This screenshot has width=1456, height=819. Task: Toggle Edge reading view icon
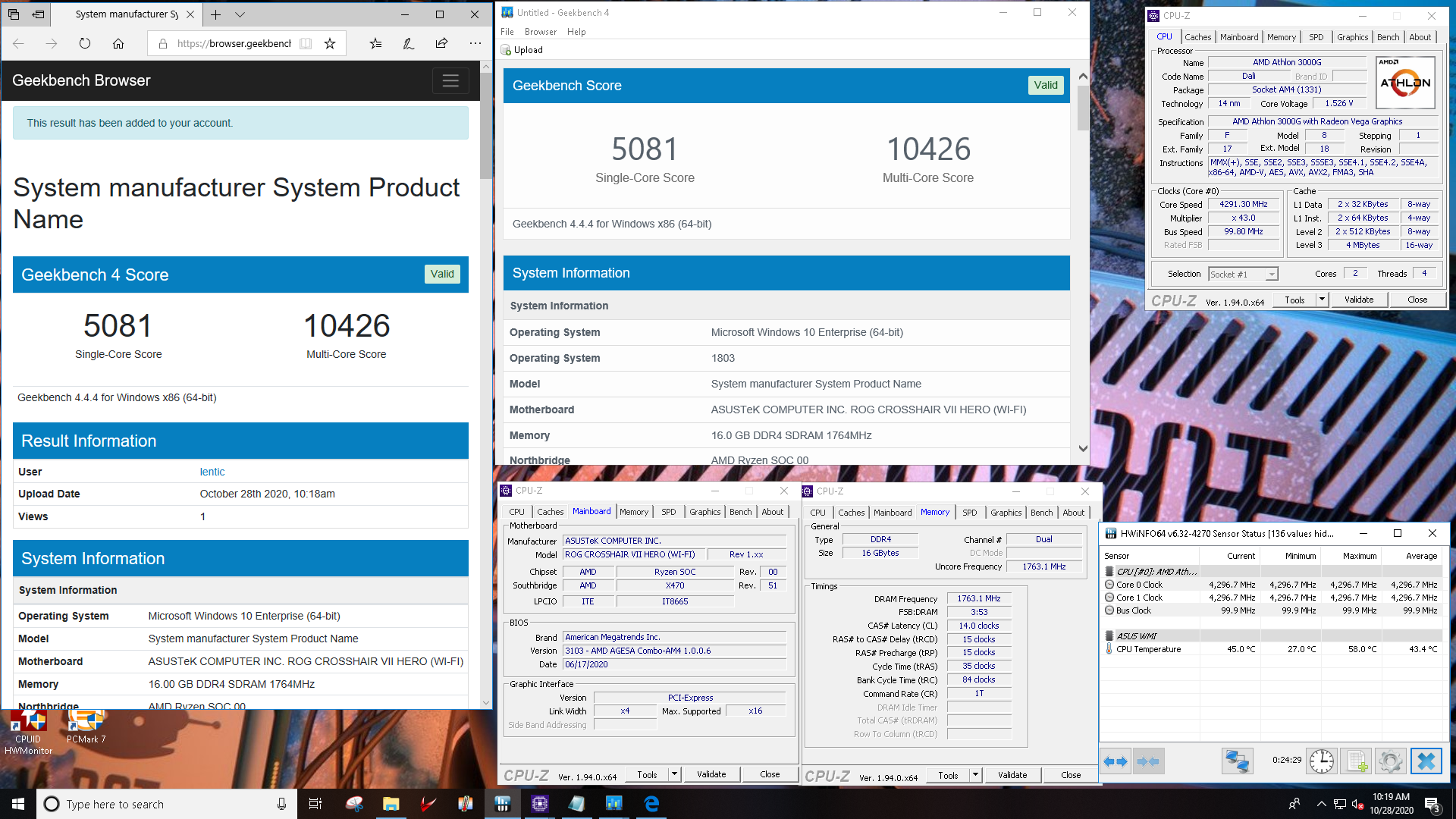306,44
